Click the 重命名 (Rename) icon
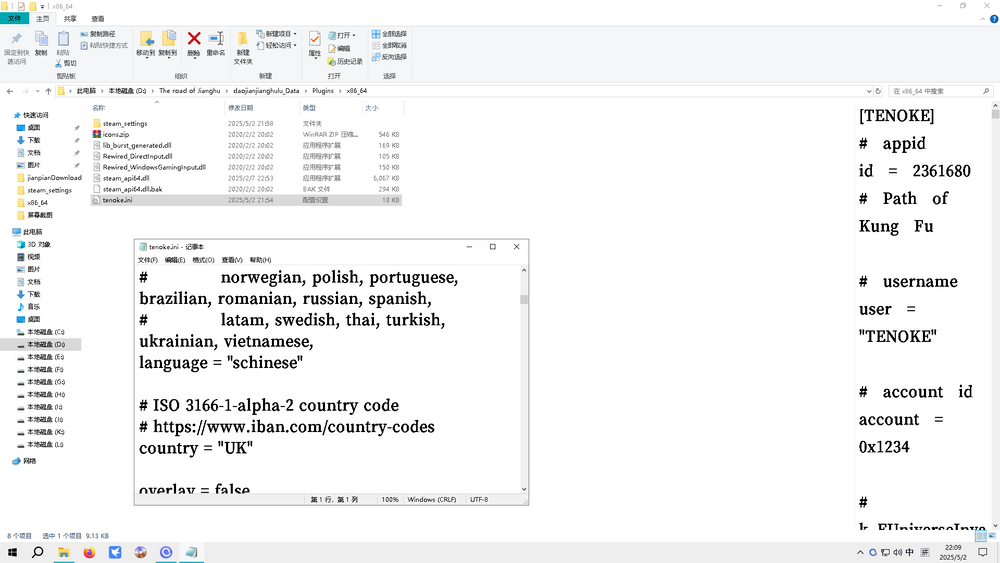1000x563 pixels. coord(216,40)
